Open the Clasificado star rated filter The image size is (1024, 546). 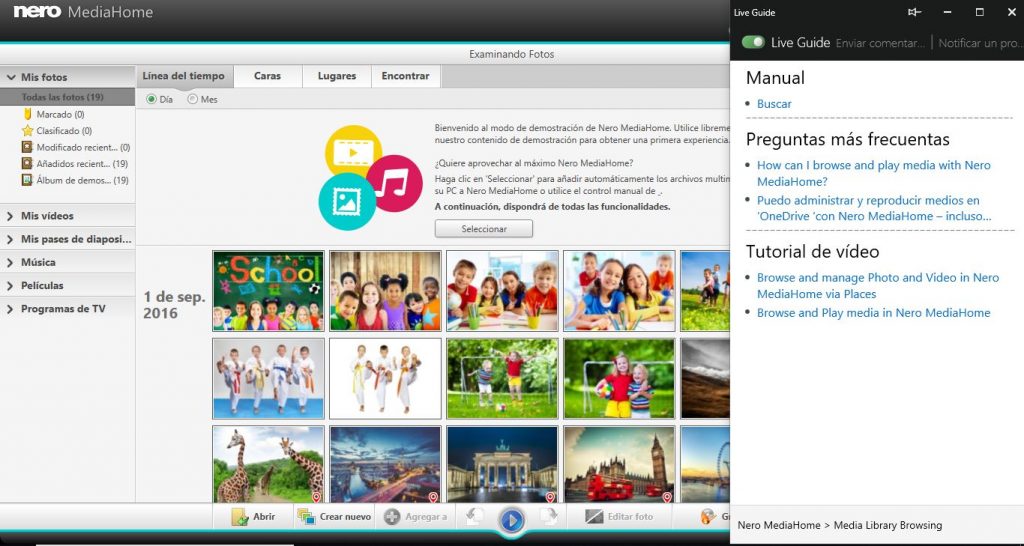coord(63,131)
